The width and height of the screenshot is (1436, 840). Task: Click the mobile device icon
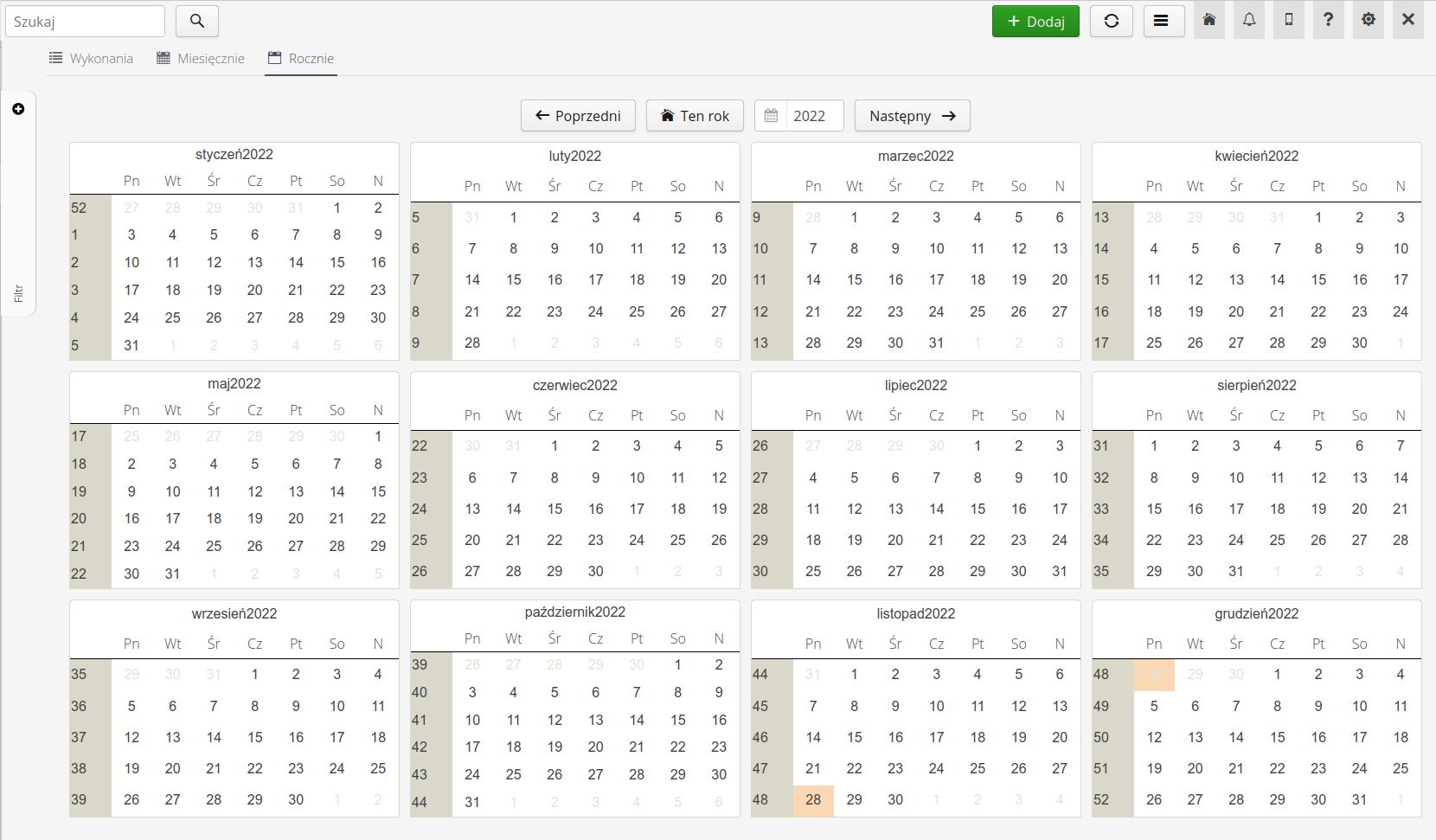tap(1289, 20)
